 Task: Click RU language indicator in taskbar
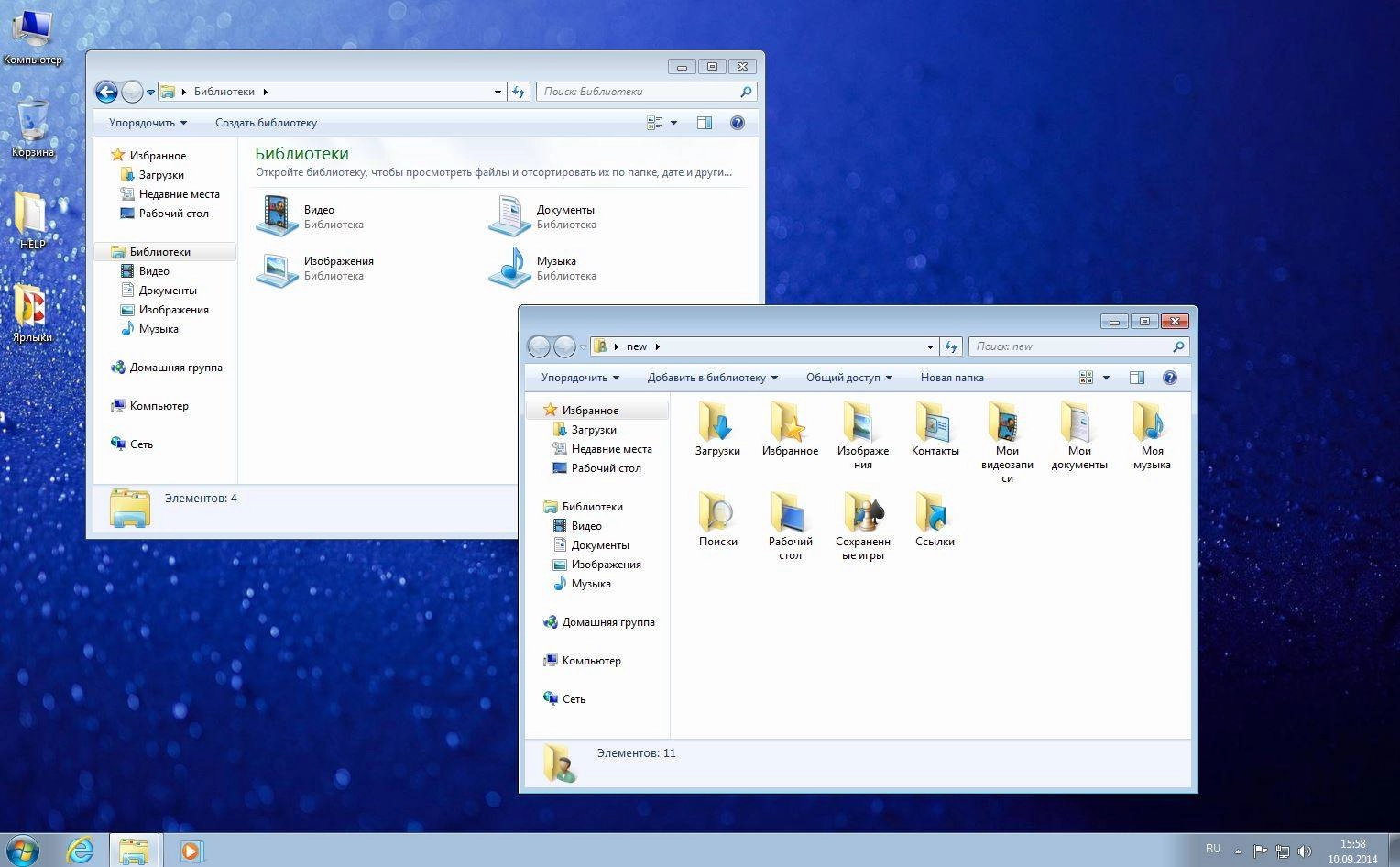pyautogui.click(x=1213, y=849)
